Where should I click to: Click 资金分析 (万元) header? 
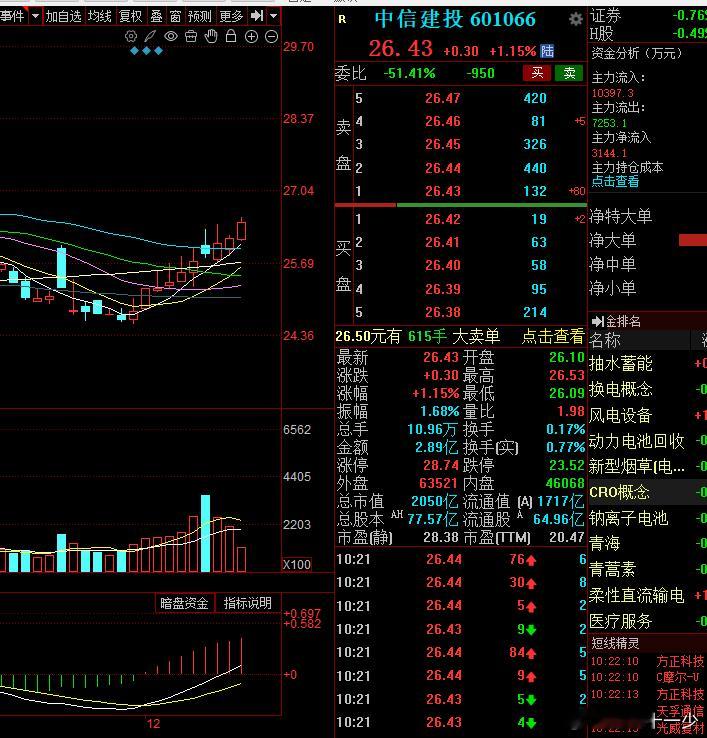point(636,53)
